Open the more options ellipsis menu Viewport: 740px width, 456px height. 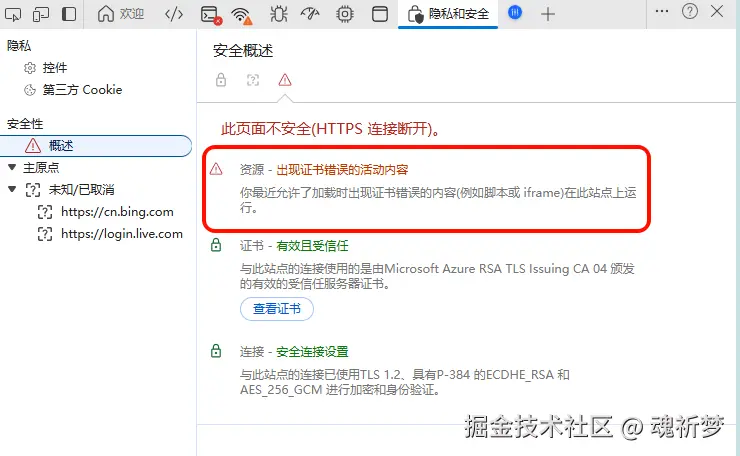coord(662,11)
